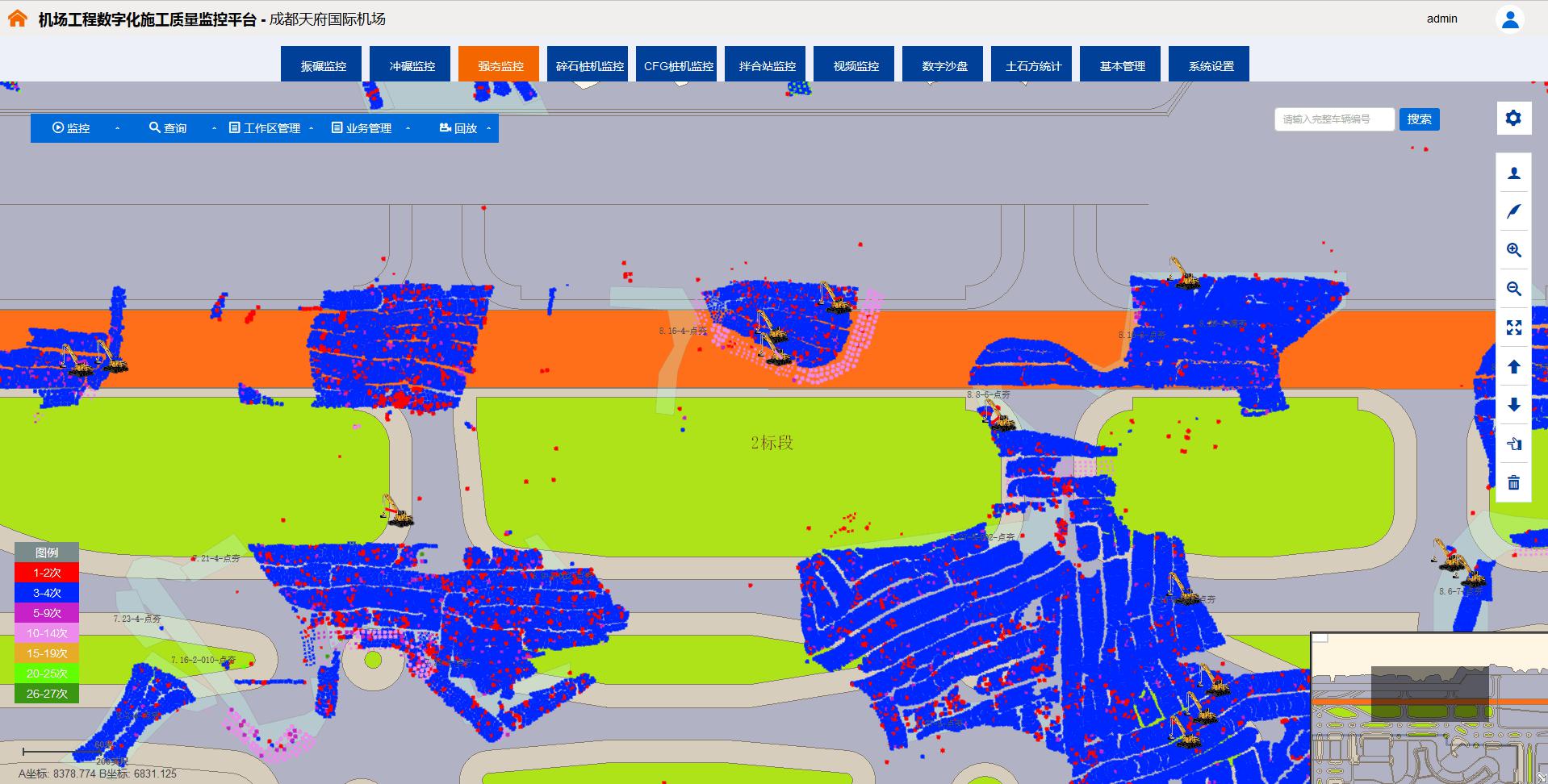The width and height of the screenshot is (1548, 784).
Task: Open the settings gear on the map
Action: click(1513, 119)
